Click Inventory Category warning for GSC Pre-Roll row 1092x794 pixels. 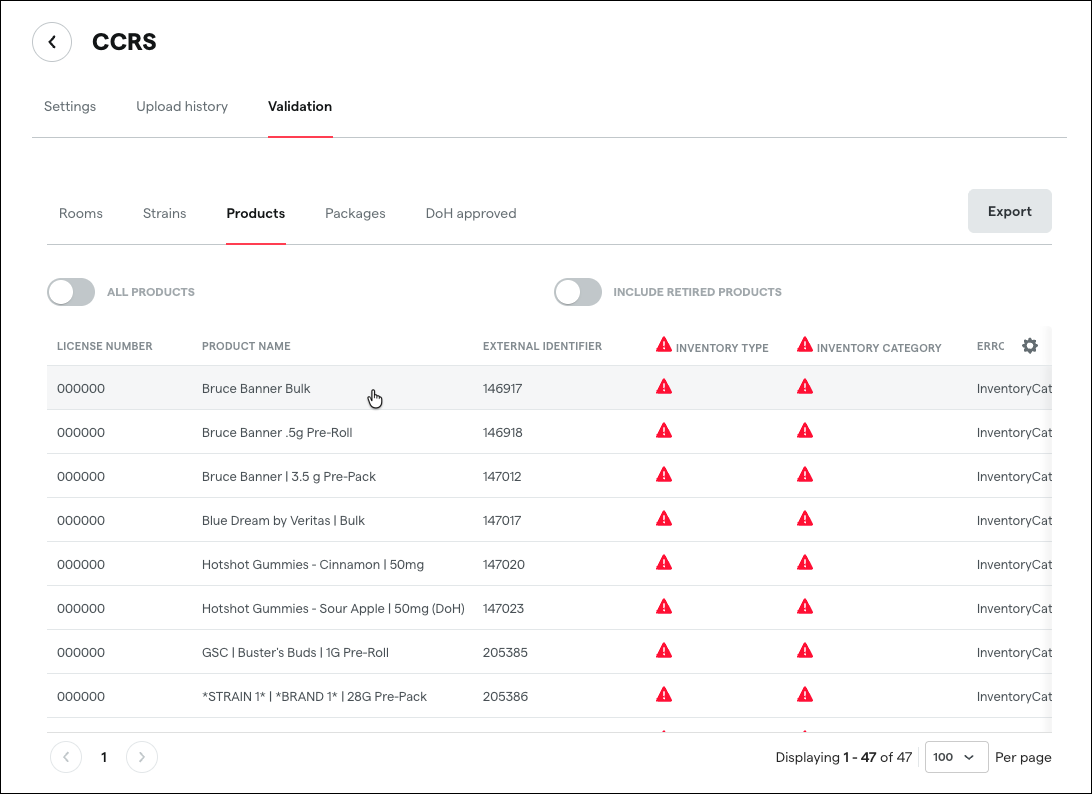pos(805,650)
